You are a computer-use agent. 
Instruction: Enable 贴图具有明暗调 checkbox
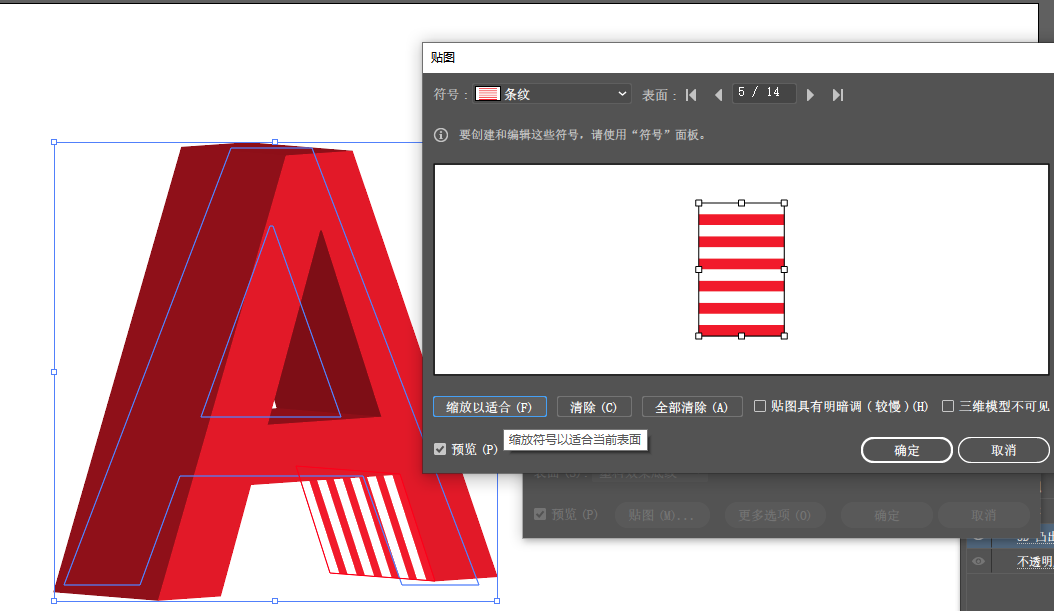pyautogui.click(x=760, y=406)
